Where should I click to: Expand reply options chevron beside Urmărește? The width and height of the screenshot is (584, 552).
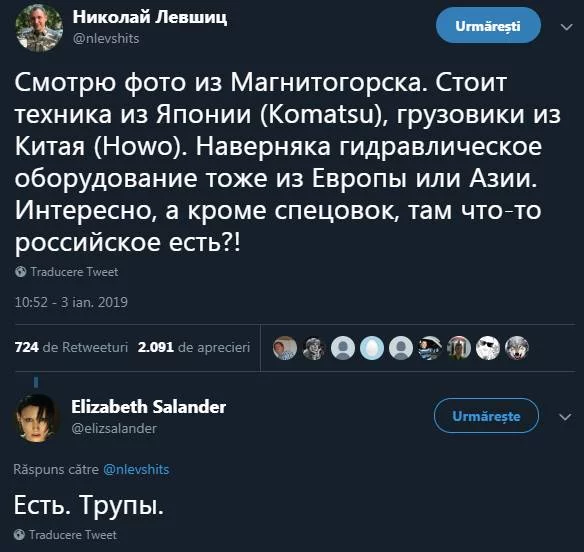(x=565, y=417)
